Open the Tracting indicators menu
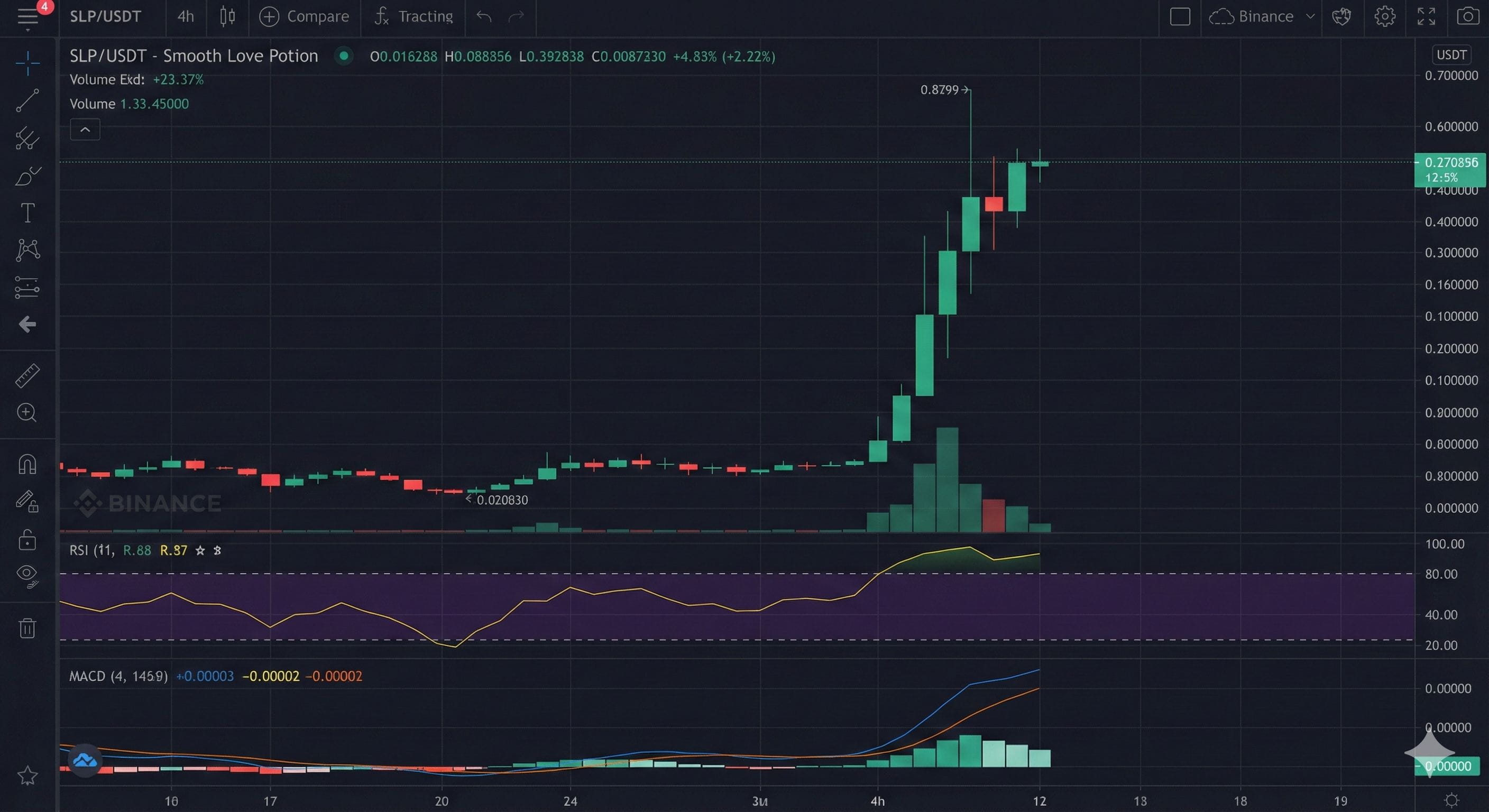This screenshot has height=812, width=1489. (x=414, y=16)
